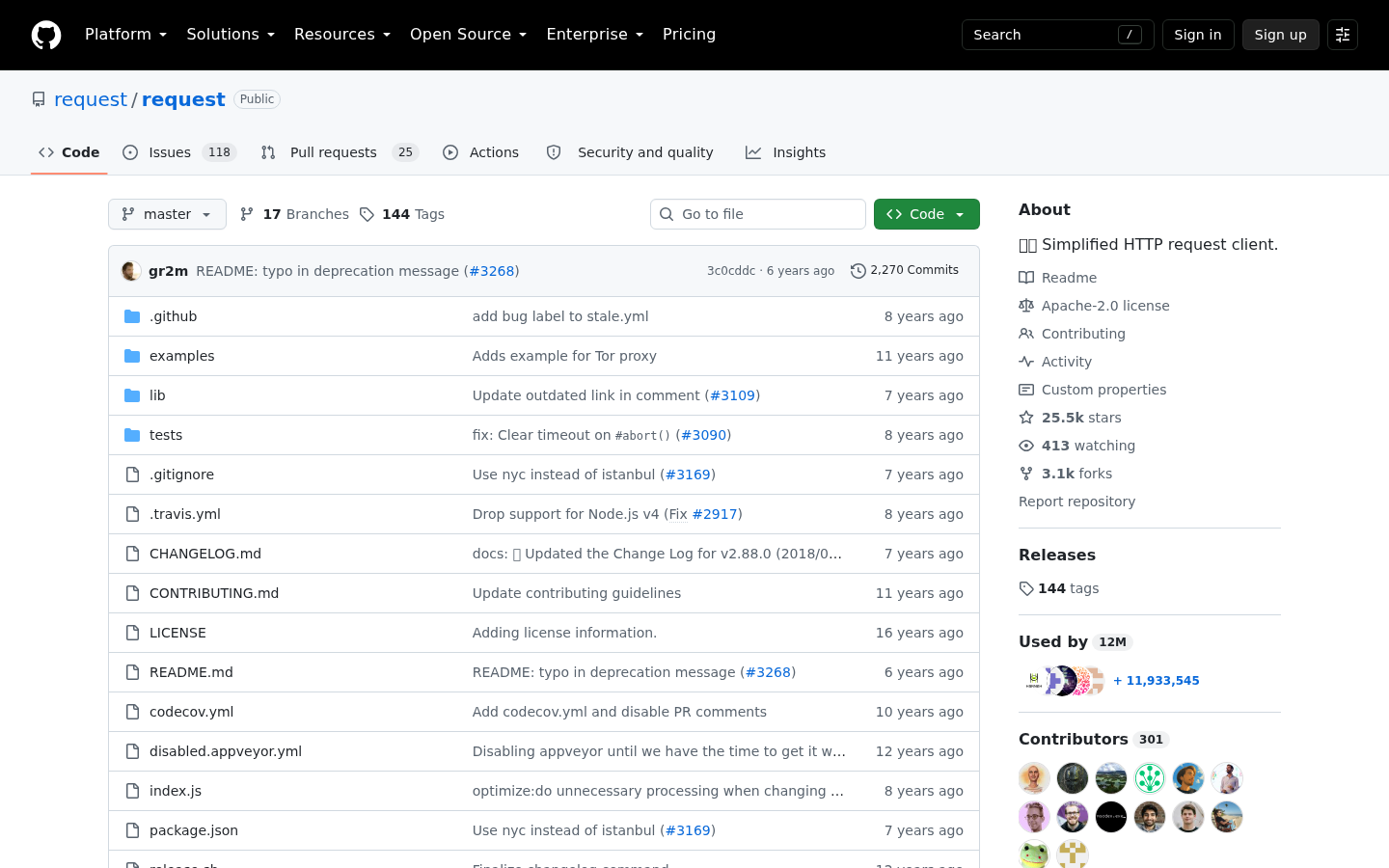Image resolution: width=1389 pixels, height=868 pixels.
Task: Switch to the Actions tab
Action: tap(480, 152)
